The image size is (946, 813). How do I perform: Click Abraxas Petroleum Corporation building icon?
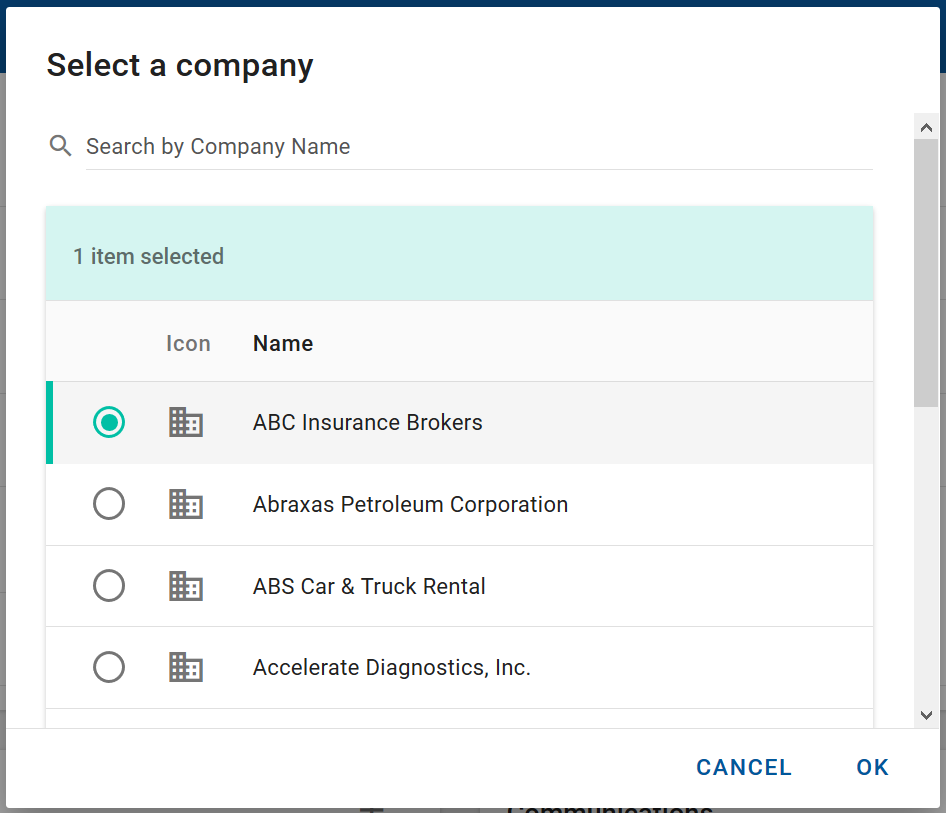(x=186, y=505)
